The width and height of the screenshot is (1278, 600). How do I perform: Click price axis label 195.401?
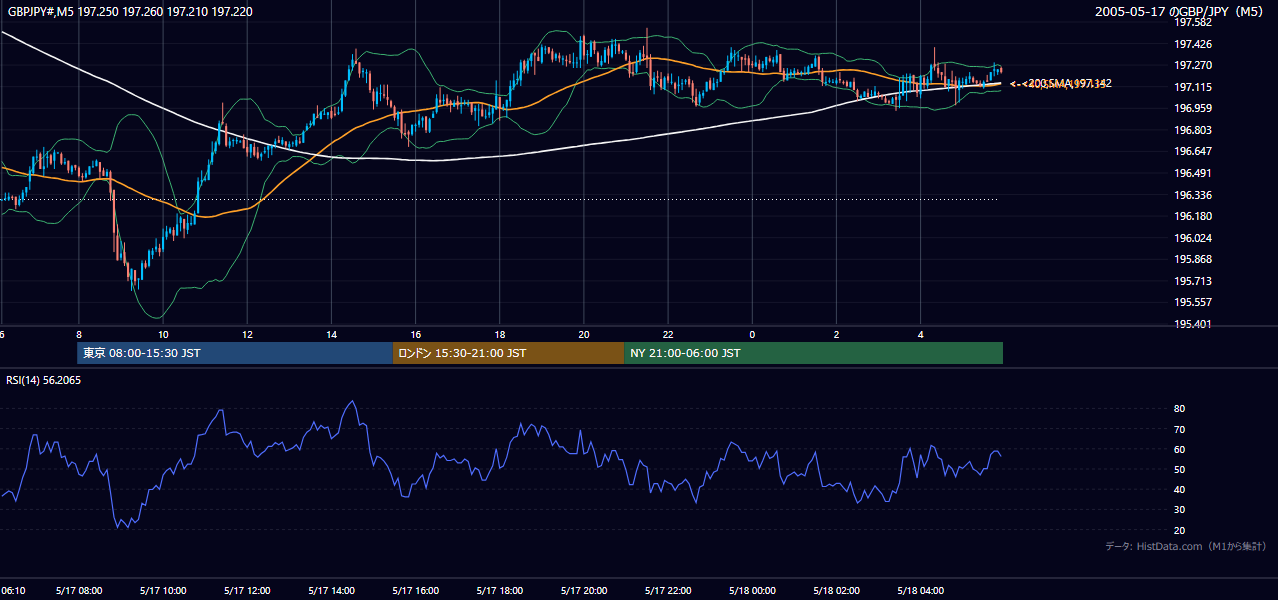point(1192,324)
